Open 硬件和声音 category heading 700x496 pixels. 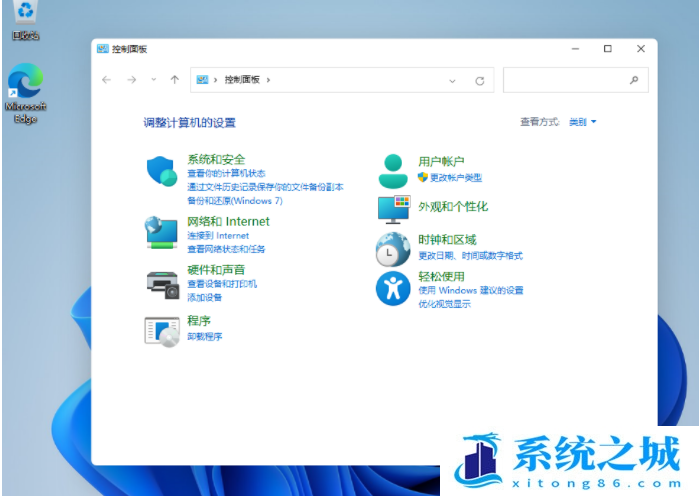pyautogui.click(x=216, y=270)
